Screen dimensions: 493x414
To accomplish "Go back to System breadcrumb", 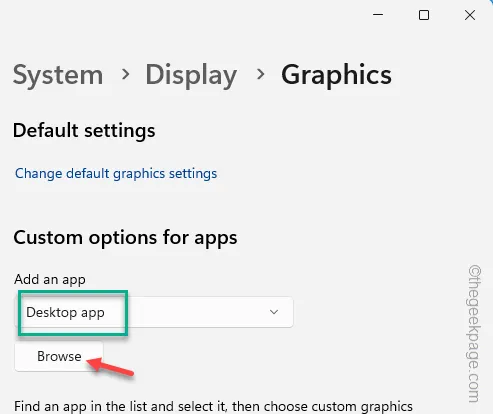I will (x=58, y=75).
